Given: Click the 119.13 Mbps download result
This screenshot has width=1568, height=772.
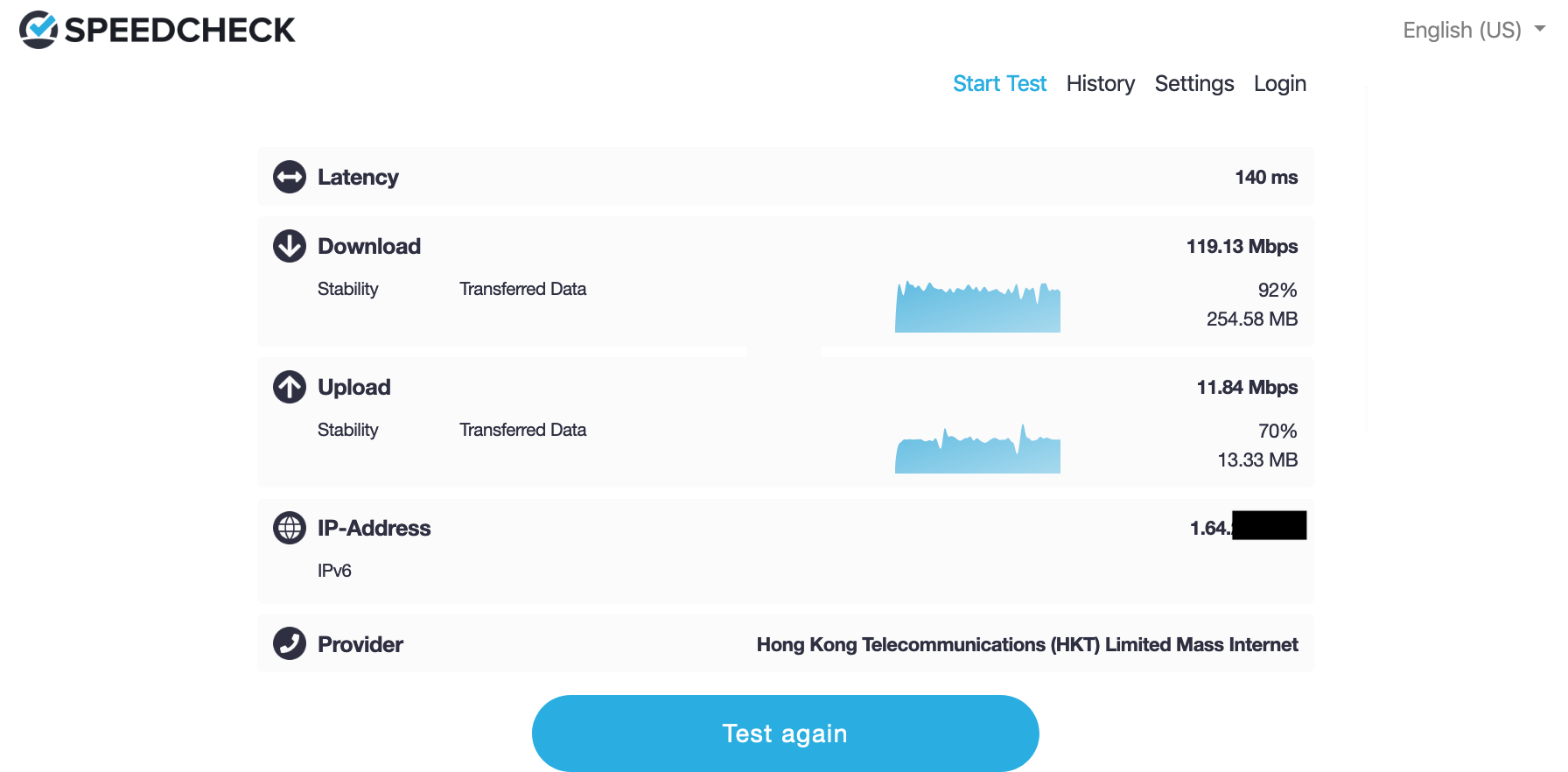Looking at the screenshot, I should tap(1242, 247).
